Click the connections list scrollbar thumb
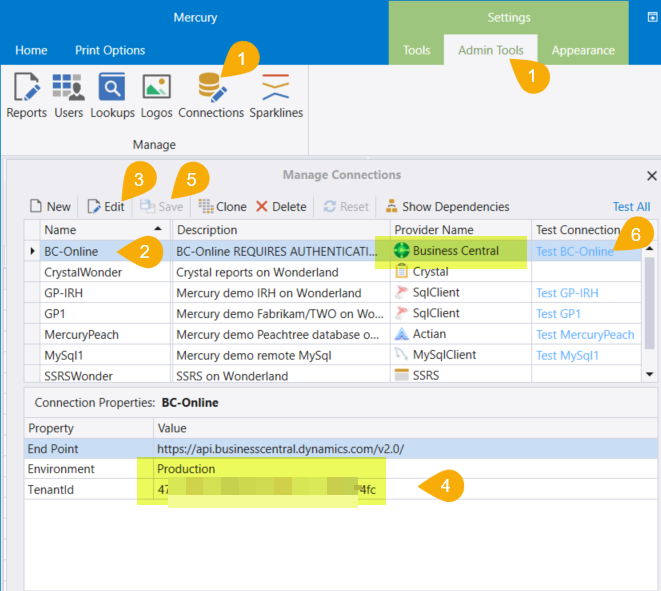 pyautogui.click(x=650, y=302)
